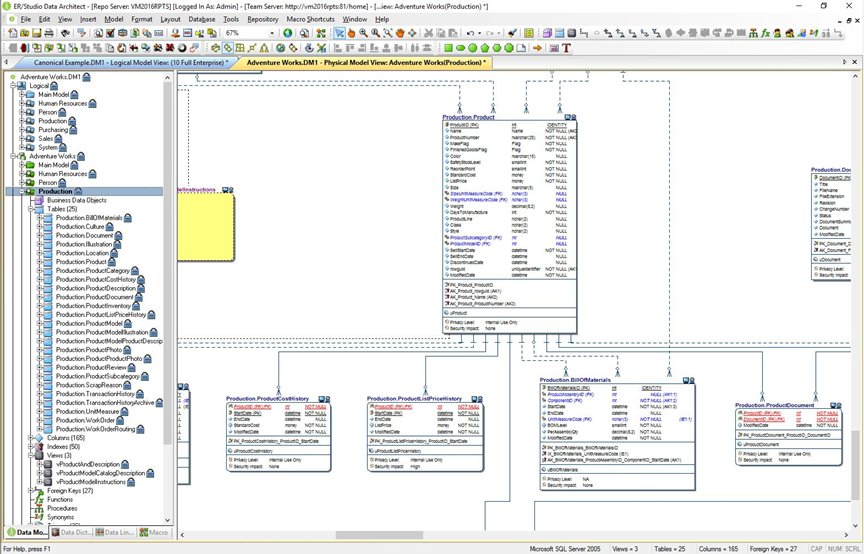Select the green pentagon shape tool
The image size is (864, 554).
click(x=484, y=48)
